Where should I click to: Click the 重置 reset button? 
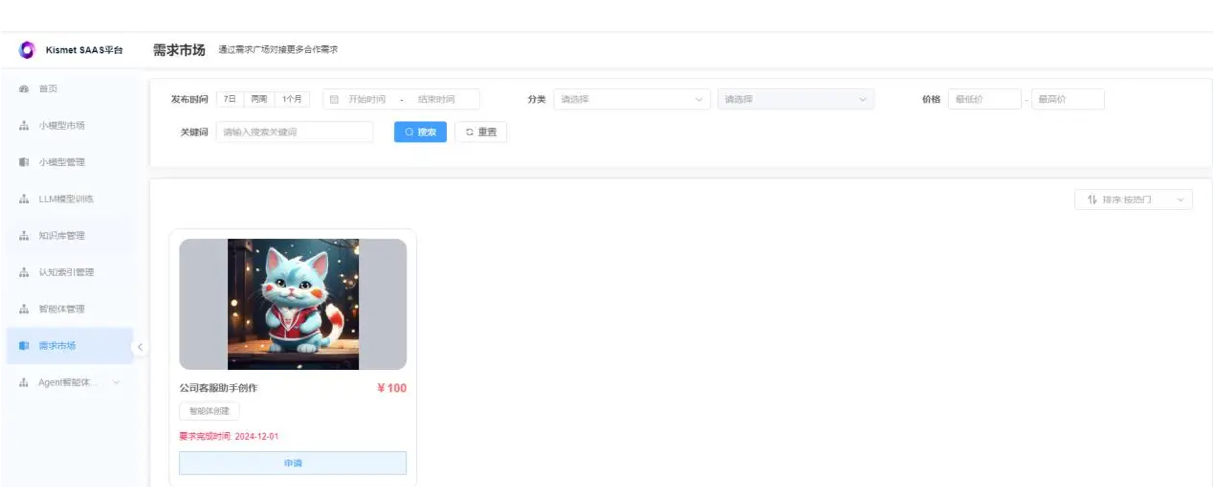click(481, 132)
